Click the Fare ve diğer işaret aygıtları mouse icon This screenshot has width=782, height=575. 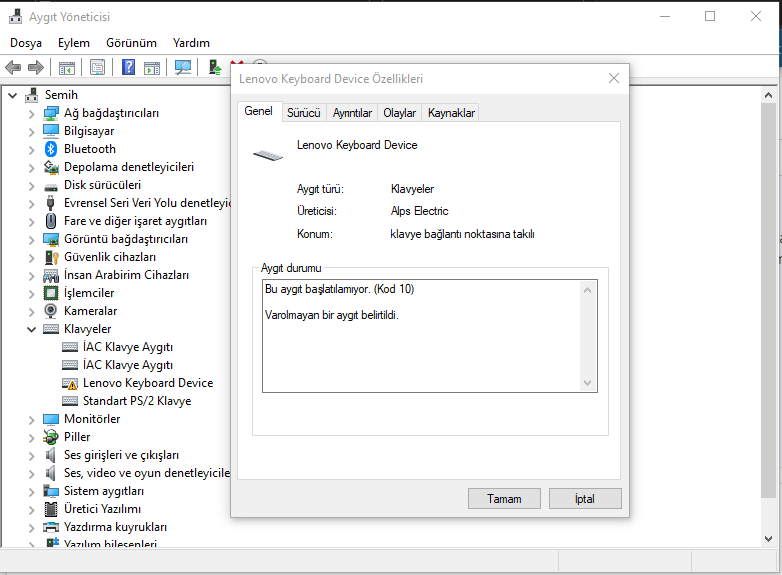51,221
